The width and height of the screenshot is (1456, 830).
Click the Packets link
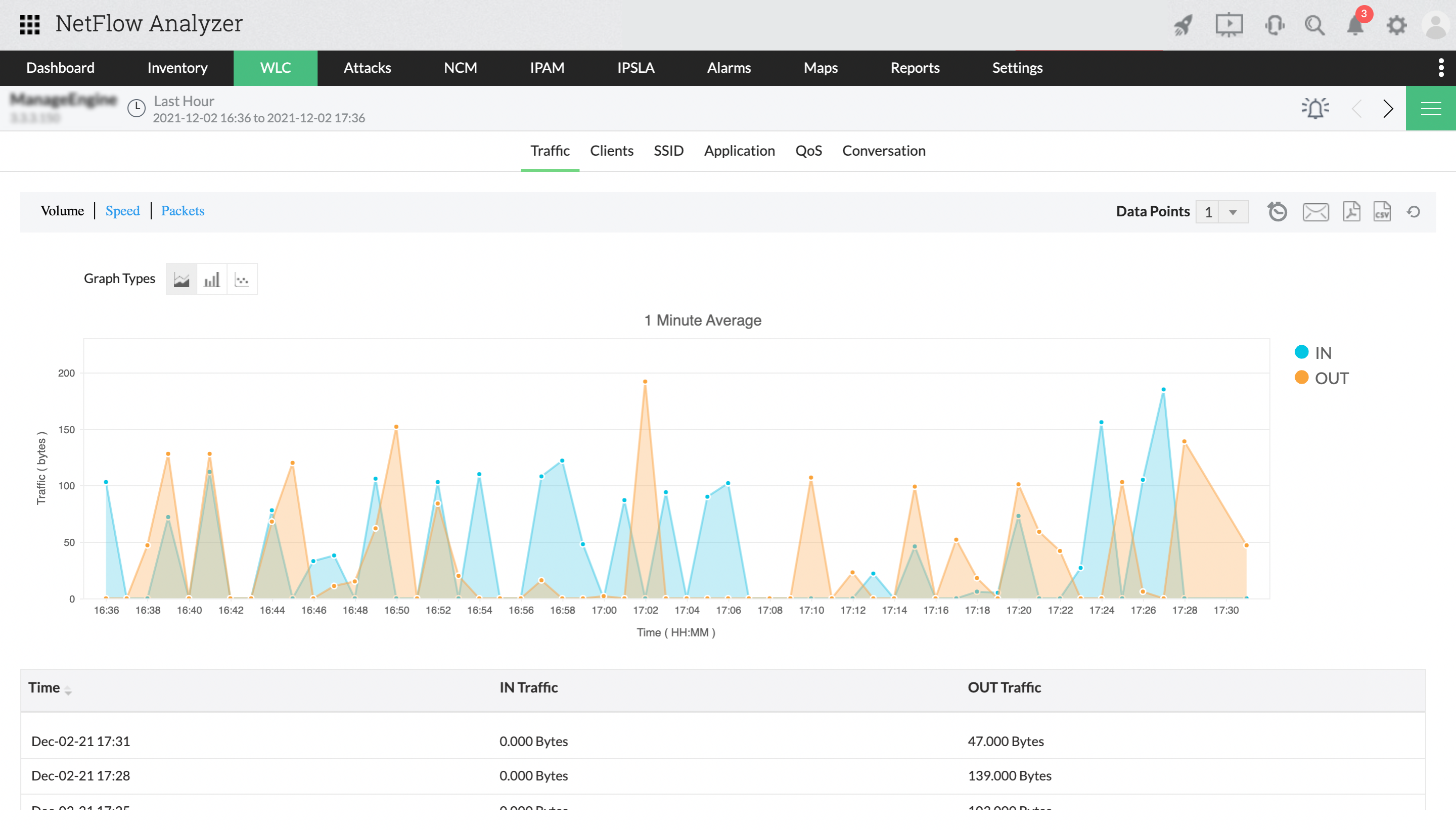point(183,211)
